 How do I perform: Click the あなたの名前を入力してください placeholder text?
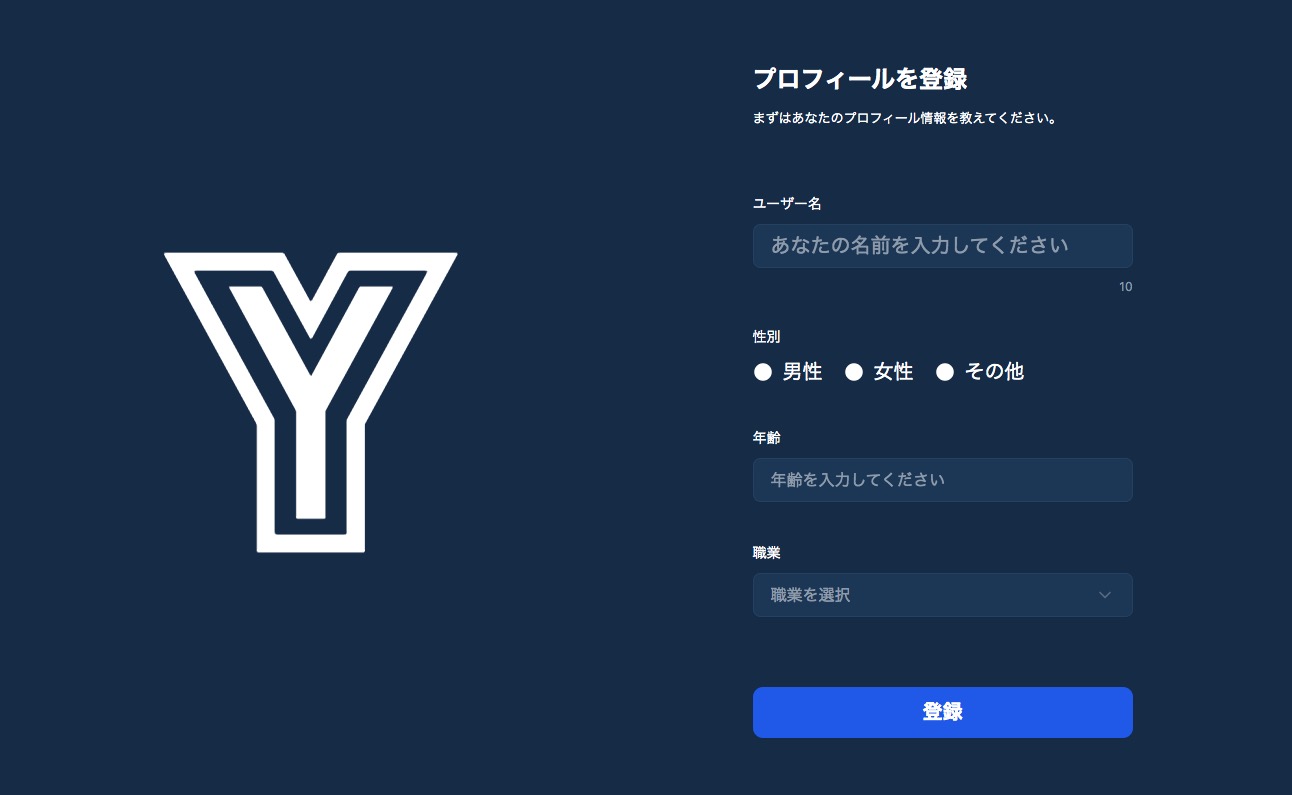(x=920, y=245)
